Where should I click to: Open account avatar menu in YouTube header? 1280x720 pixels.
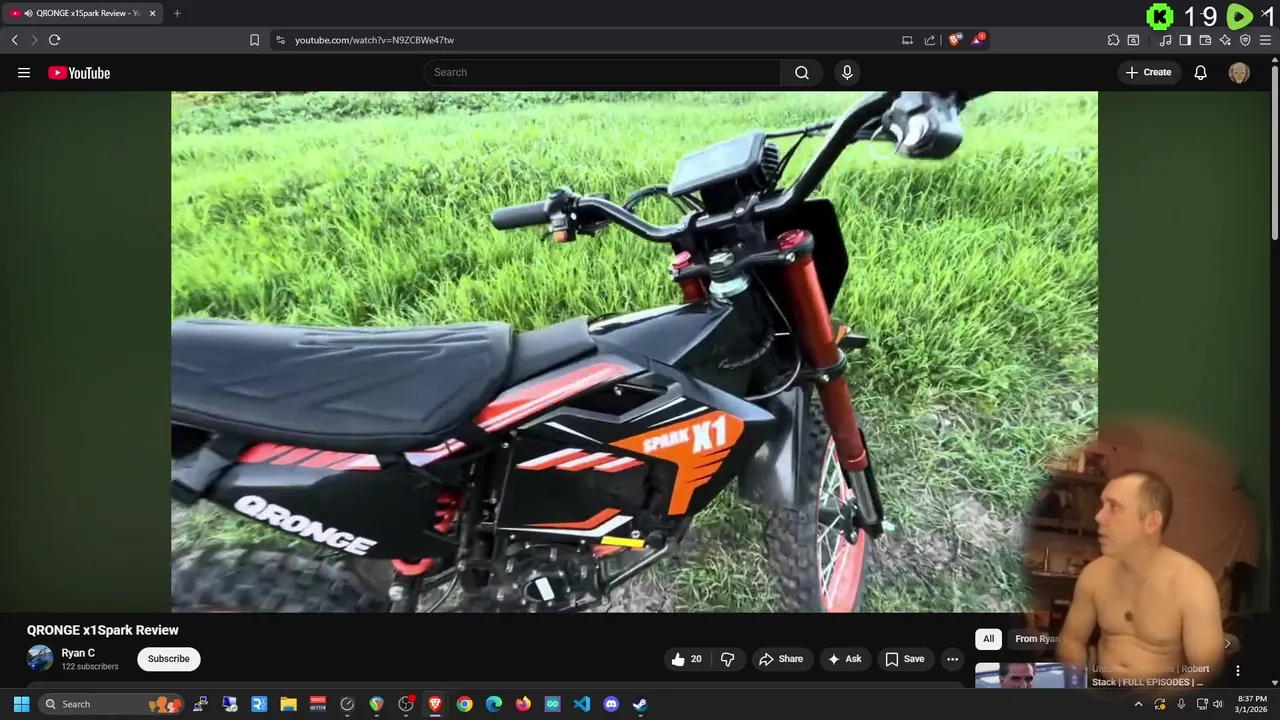pyautogui.click(x=1239, y=72)
